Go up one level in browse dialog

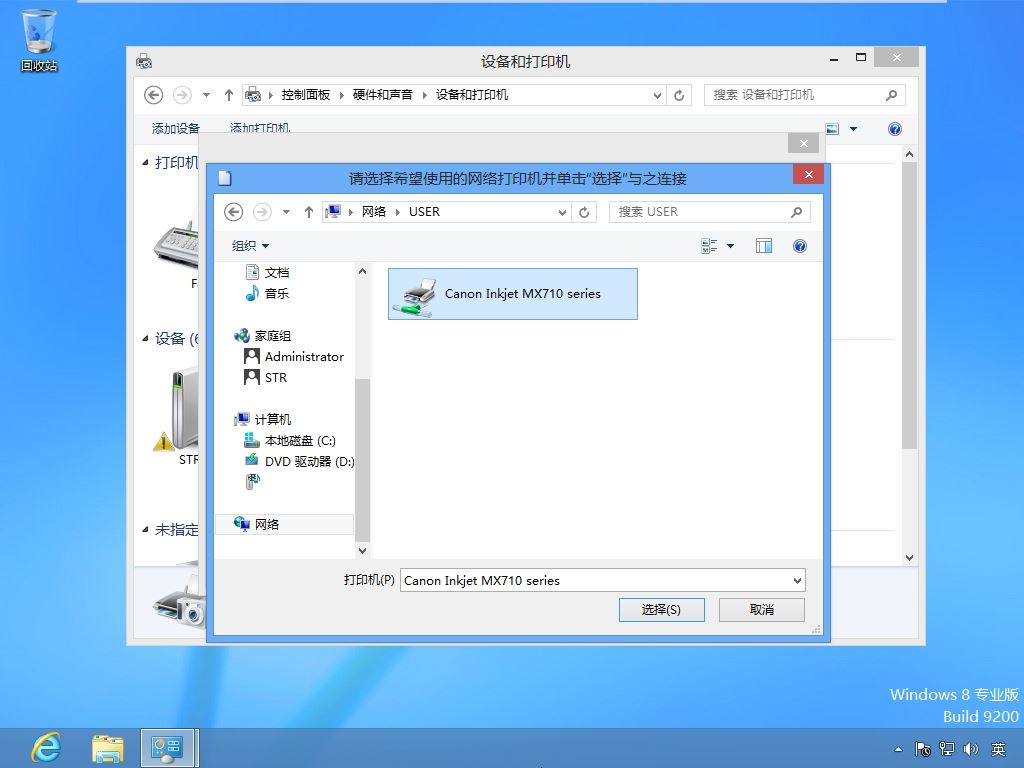(x=309, y=212)
